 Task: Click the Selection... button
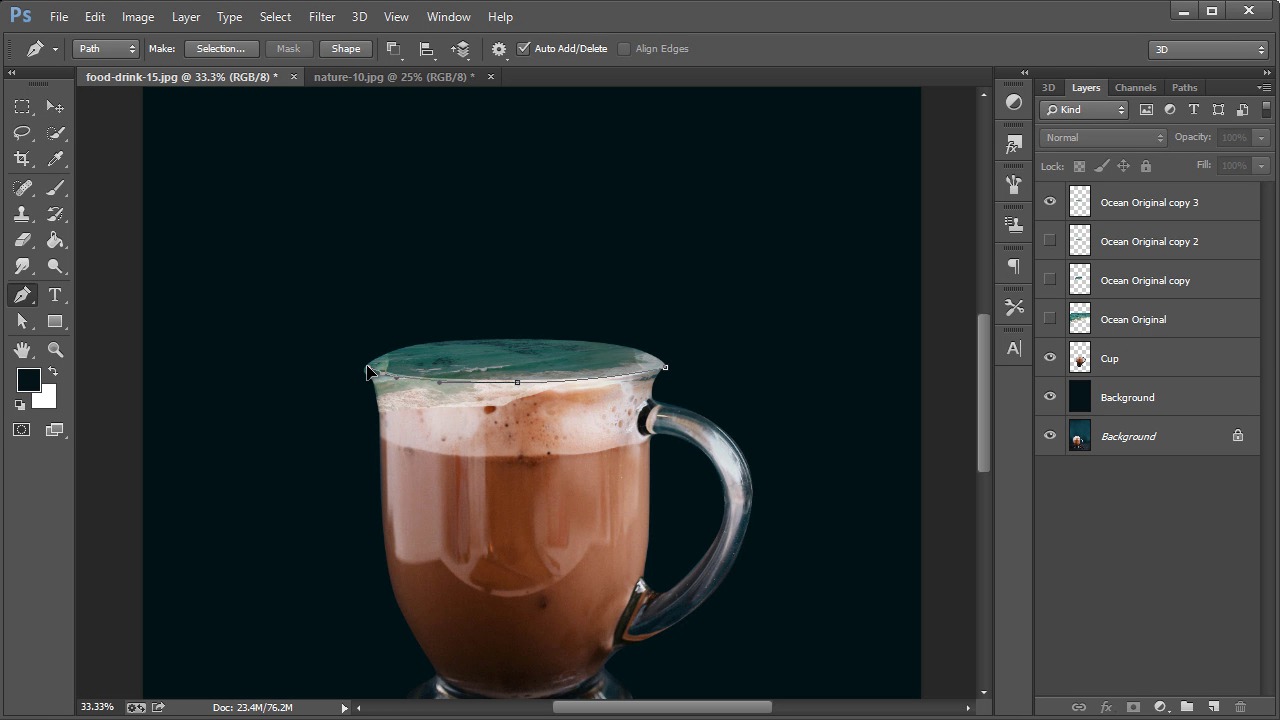[221, 49]
